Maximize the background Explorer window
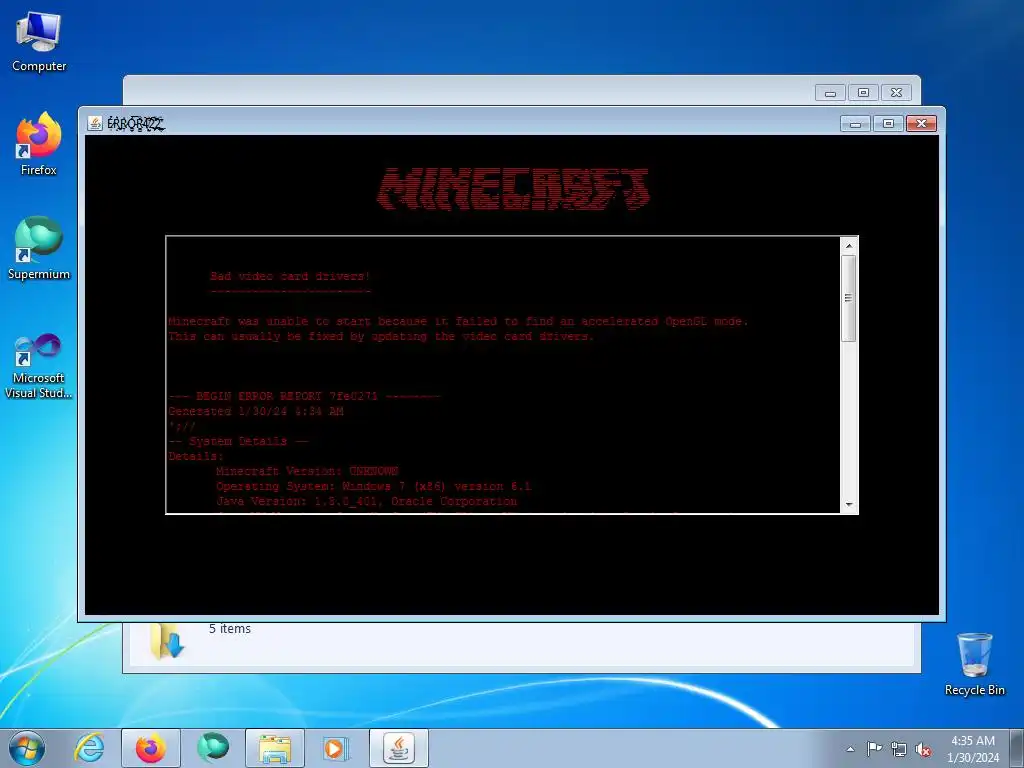The width and height of the screenshot is (1024, 768). click(x=863, y=93)
